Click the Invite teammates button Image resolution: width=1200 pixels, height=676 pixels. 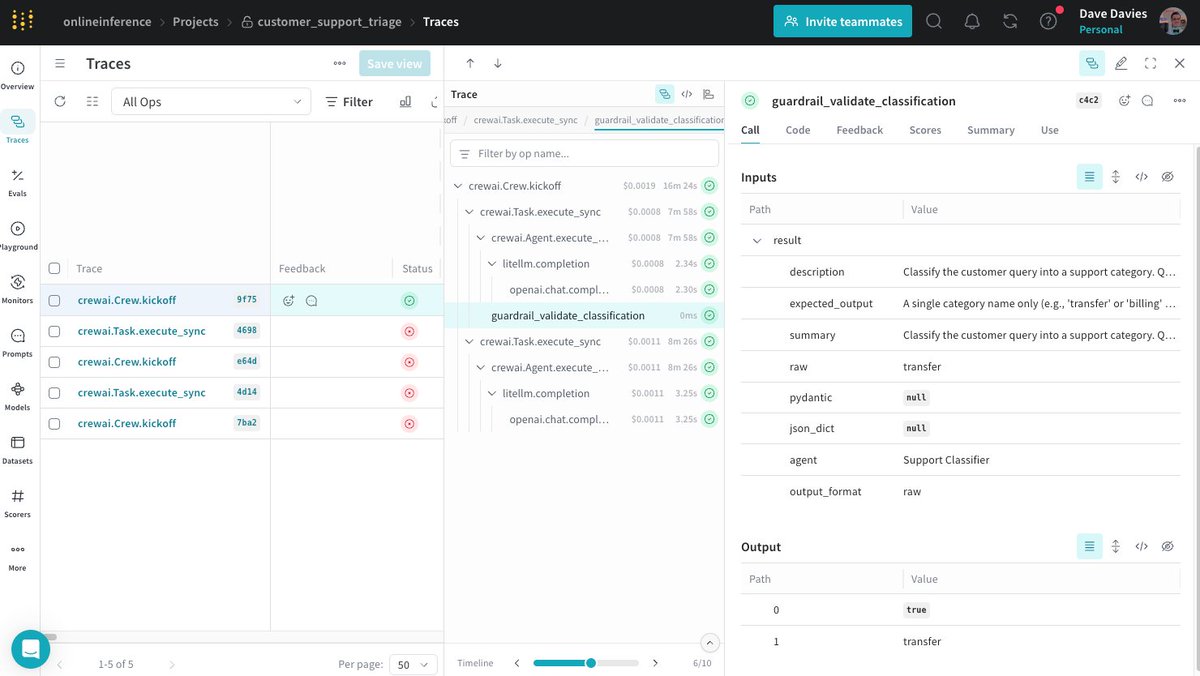(842, 21)
